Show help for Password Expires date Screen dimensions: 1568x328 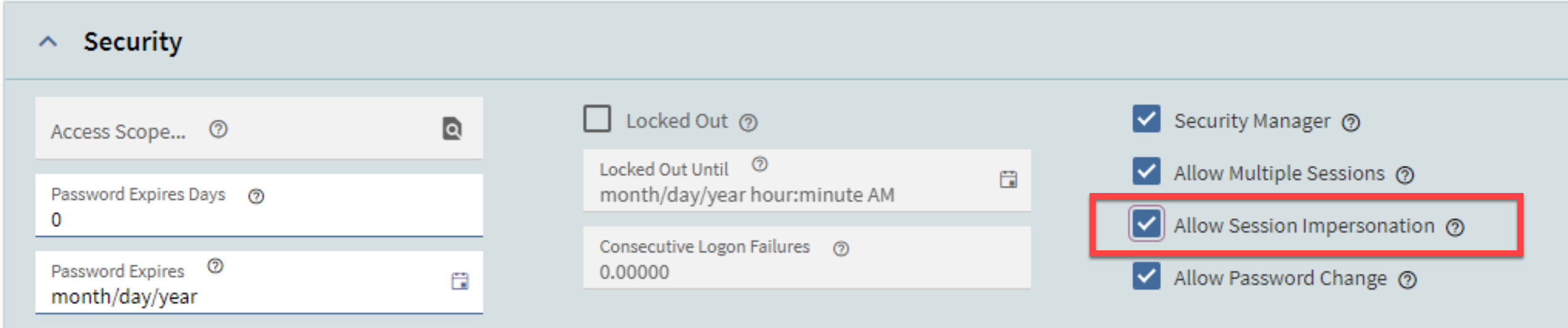pyautogui.click(x=215, y=266)
